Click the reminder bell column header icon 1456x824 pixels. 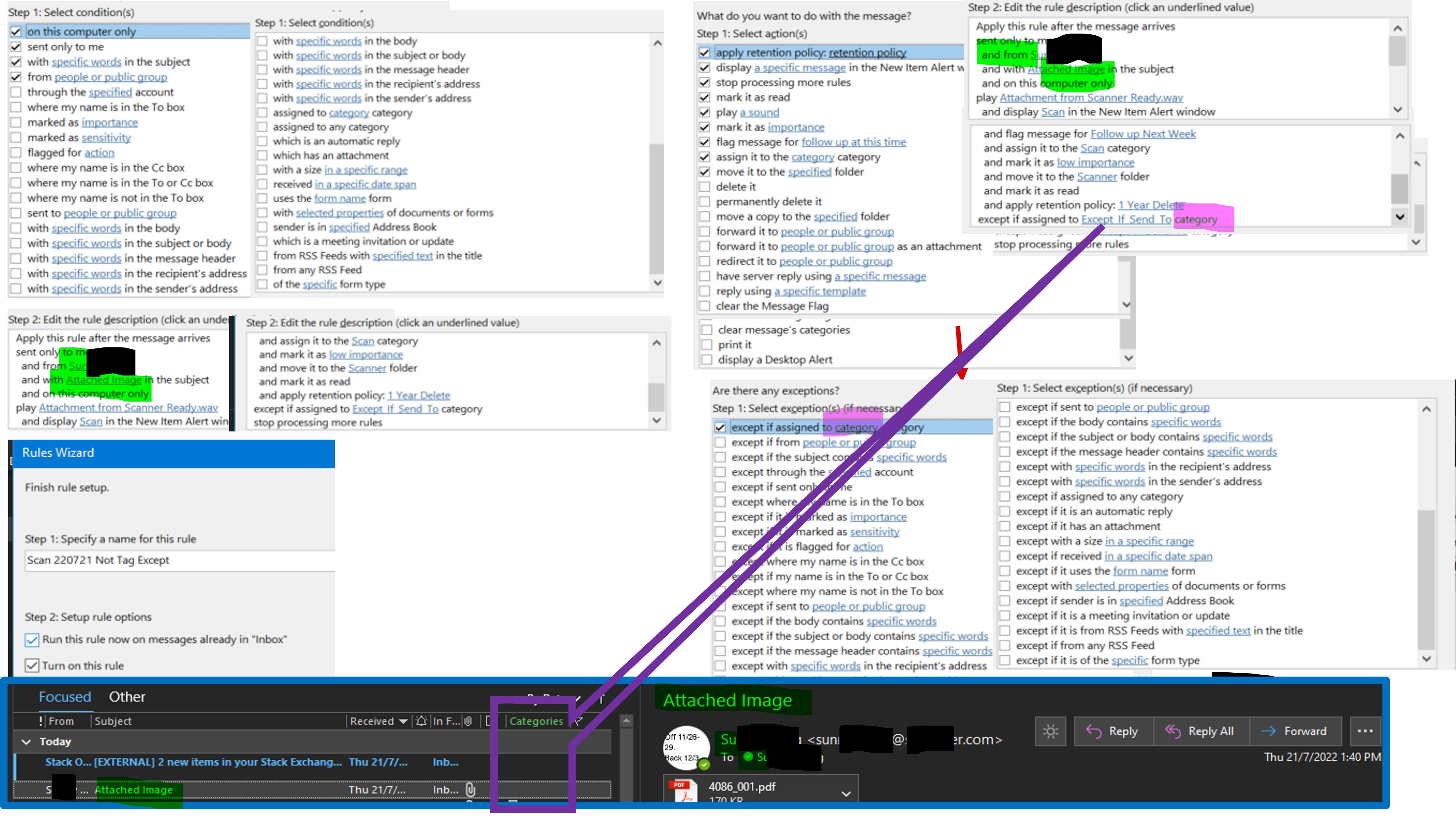tap(421, 721)
